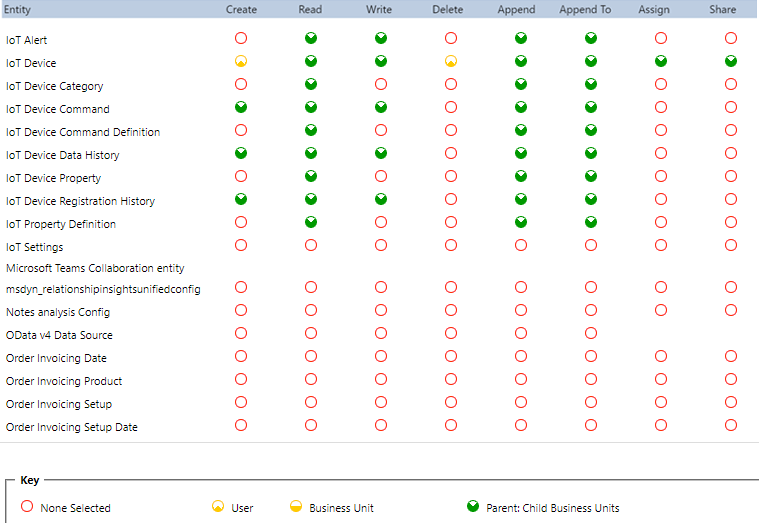This screenshot has width=759, height=523.
Task: Change IoT Device Create user-level privilege
Action: pyautogui.click(x=241, y=61)
